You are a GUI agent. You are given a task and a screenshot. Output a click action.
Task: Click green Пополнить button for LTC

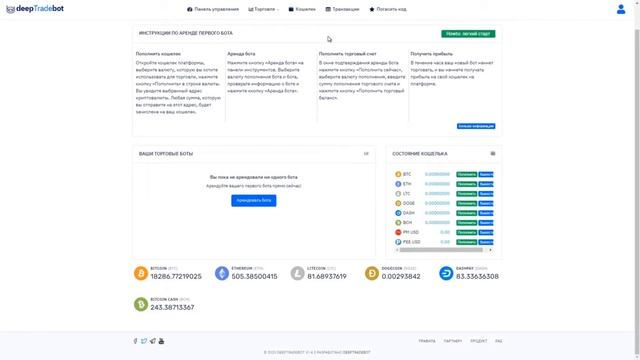(467, 194)
